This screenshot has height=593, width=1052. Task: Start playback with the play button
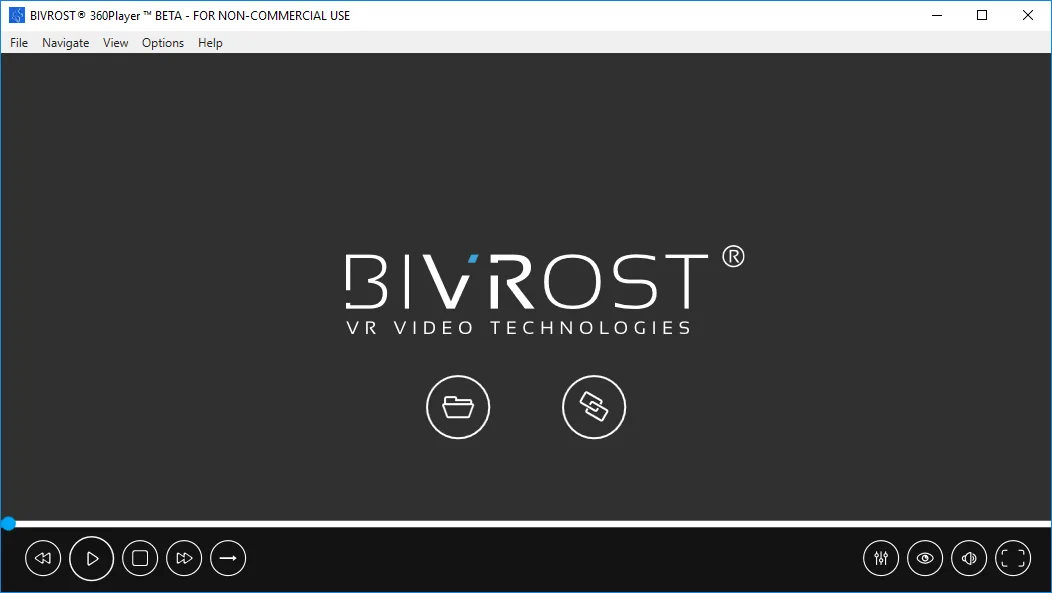[x=92, y=558]
